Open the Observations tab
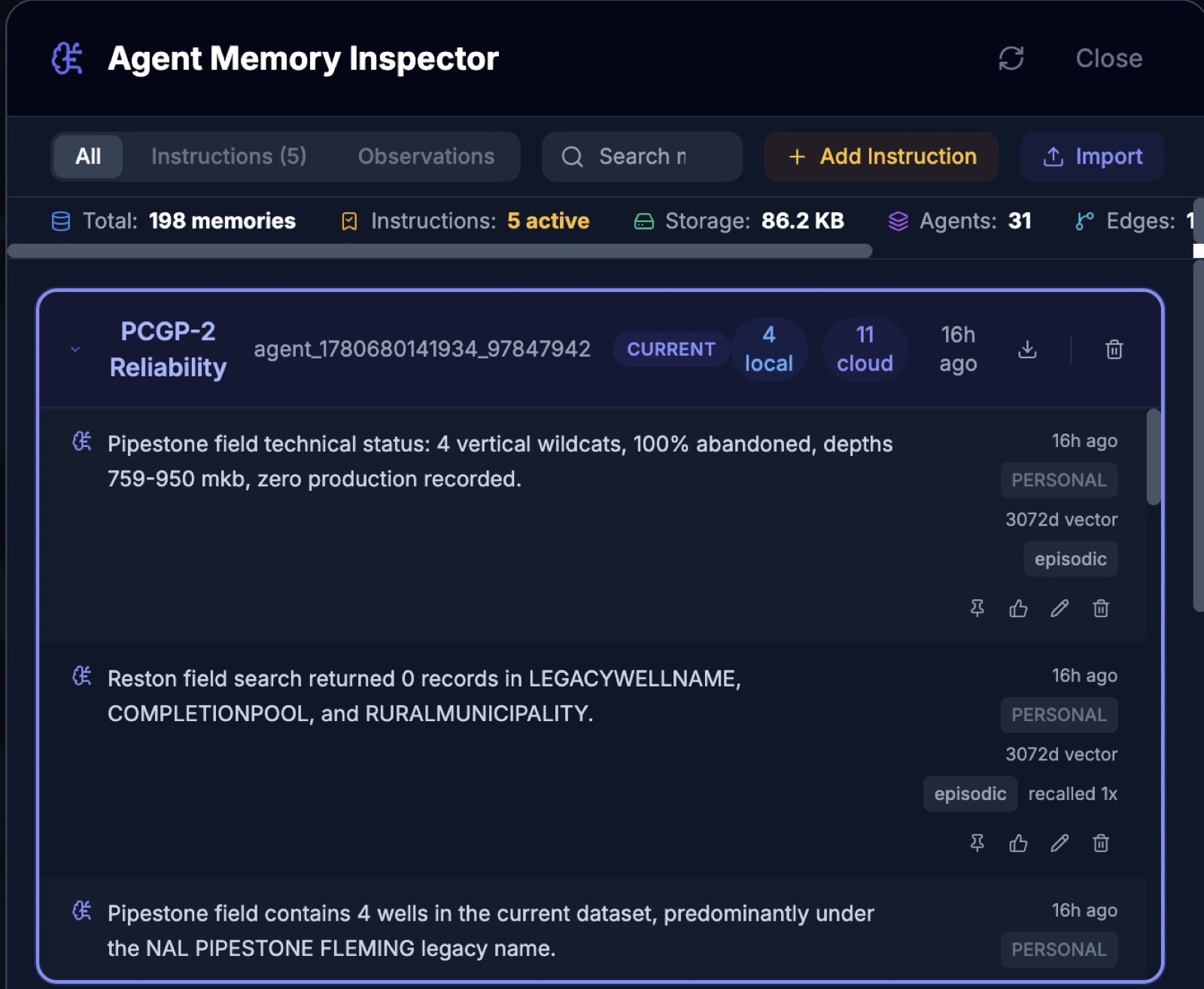Viewport: 1204px width, 989px height. pos(426,157)
